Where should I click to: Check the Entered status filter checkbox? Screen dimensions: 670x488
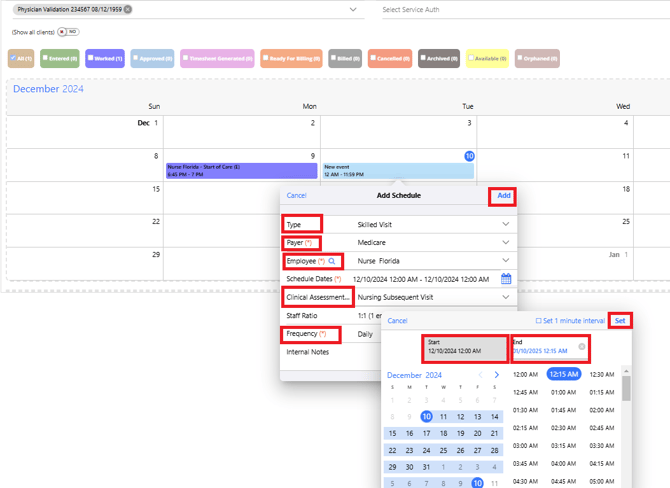click(x=46, y=58)
